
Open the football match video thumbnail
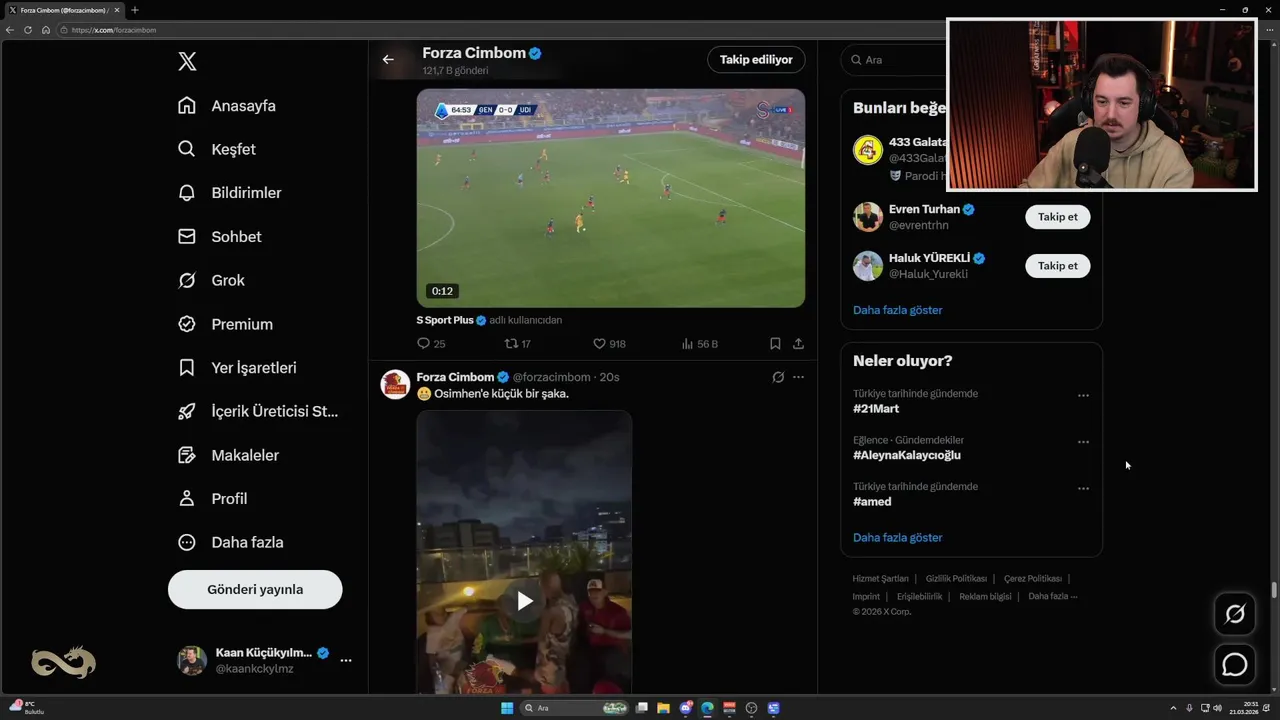coord(611,198)
